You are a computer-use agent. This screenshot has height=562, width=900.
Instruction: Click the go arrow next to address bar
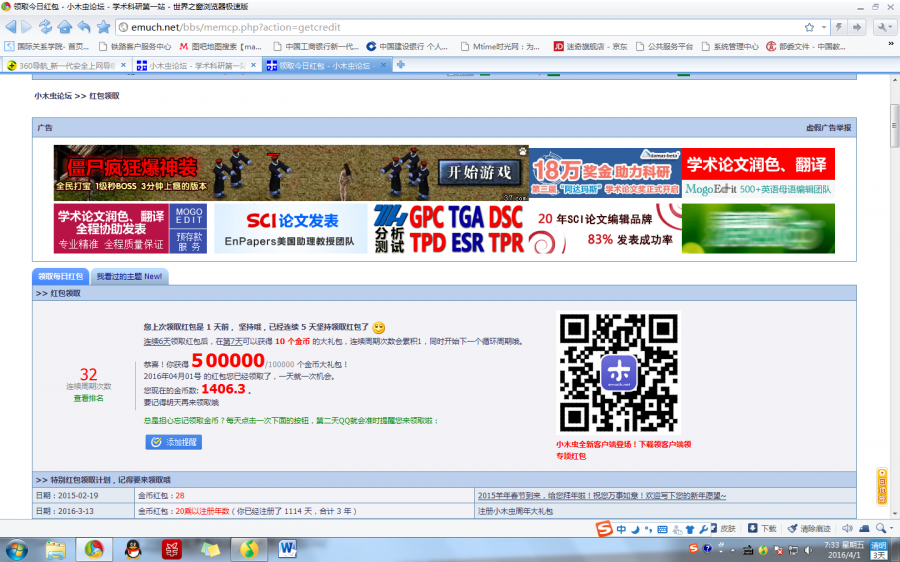(858, 27)
